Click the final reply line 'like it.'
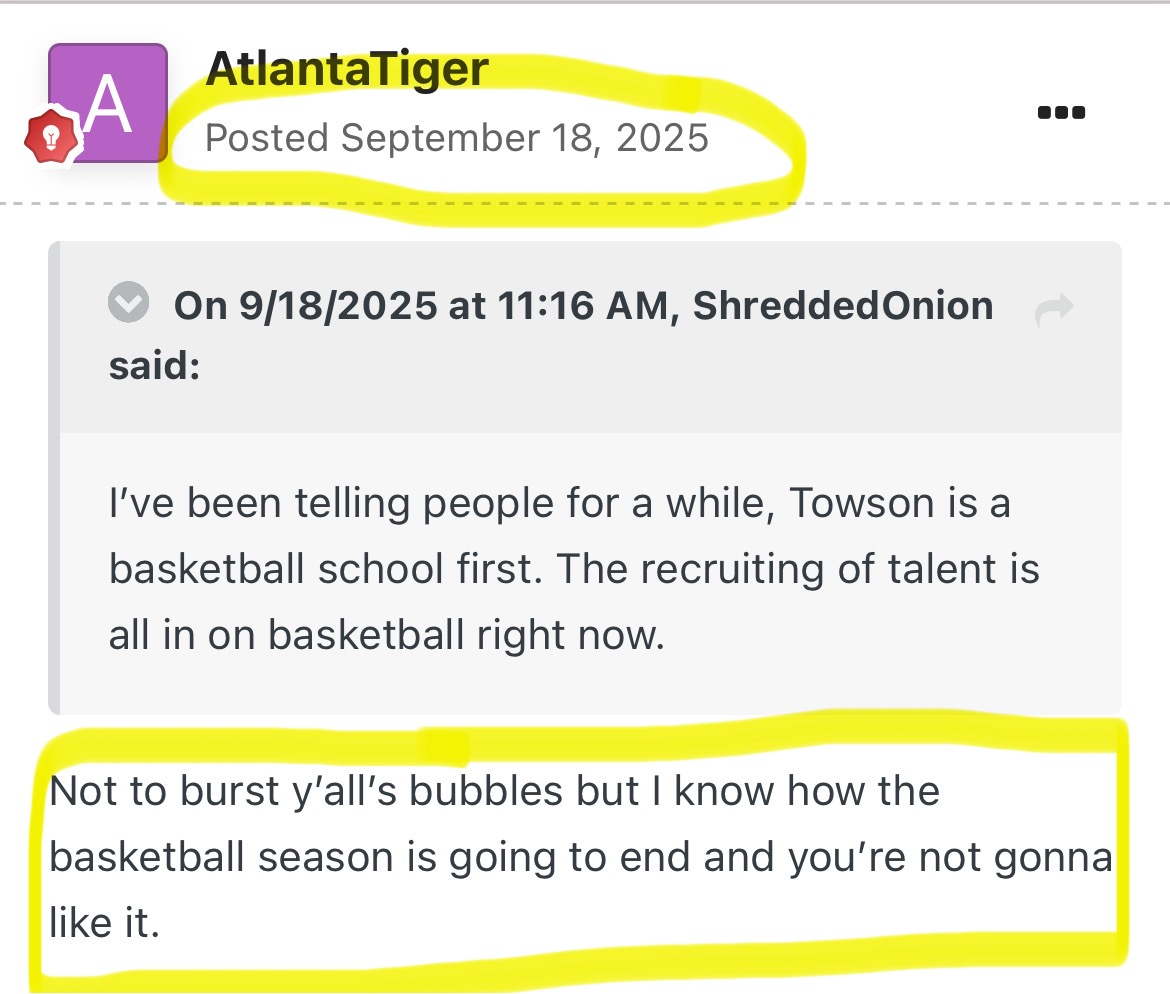This screenshot has height=994, width=1170. 104,923
